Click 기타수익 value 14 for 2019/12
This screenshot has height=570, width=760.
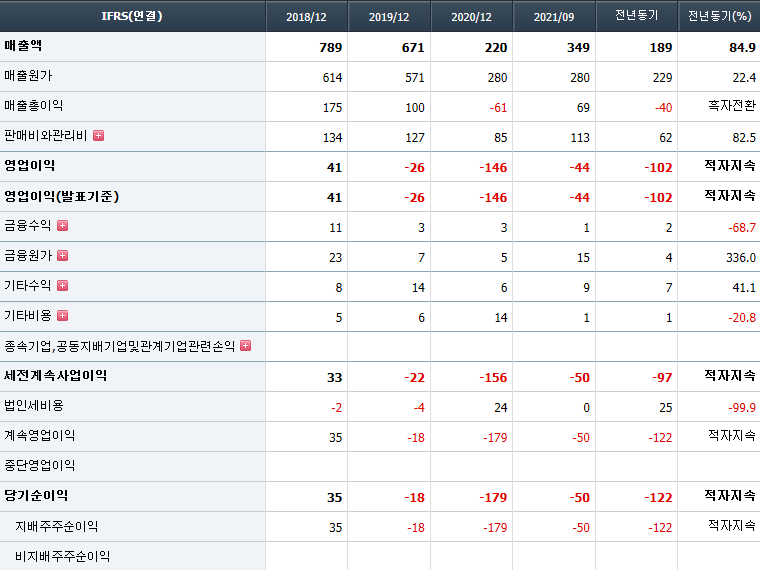tap(418, 288)
